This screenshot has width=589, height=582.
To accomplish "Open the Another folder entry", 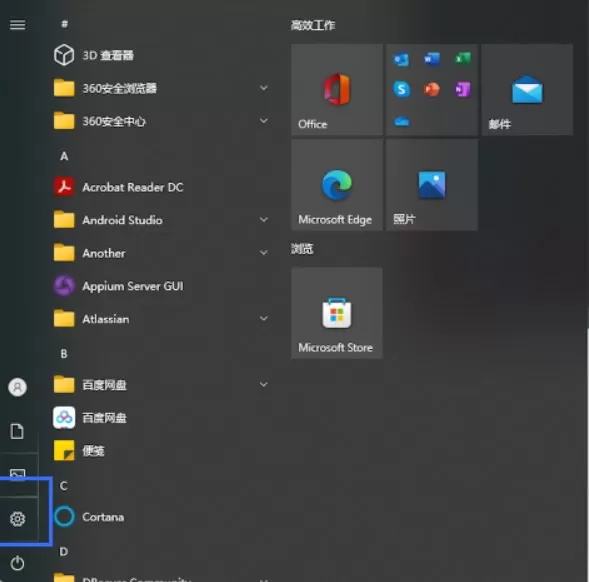I will click(162, 253).
